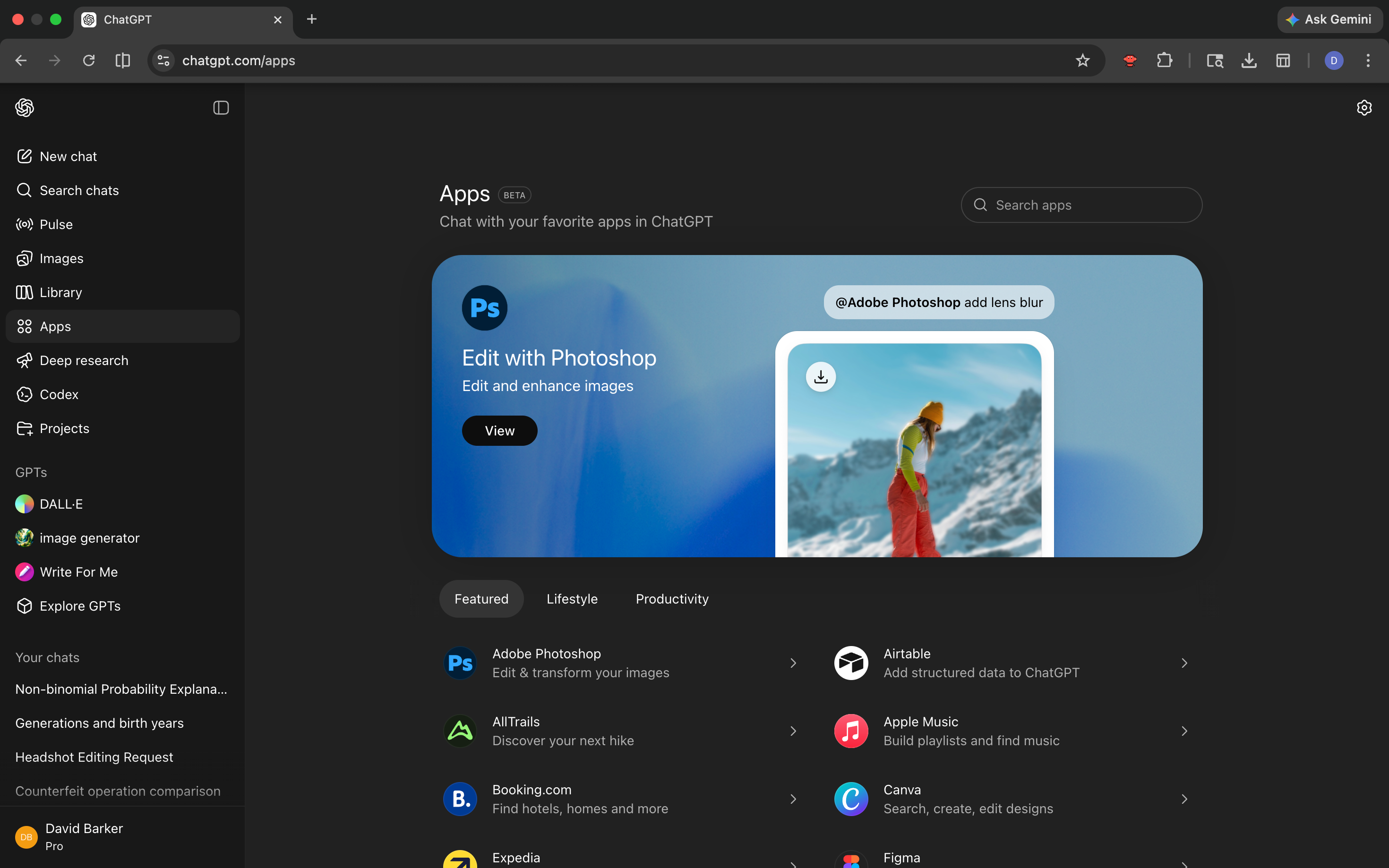Click the red lips extension icon
The image size is (1389, 868).
point(1130,60)
